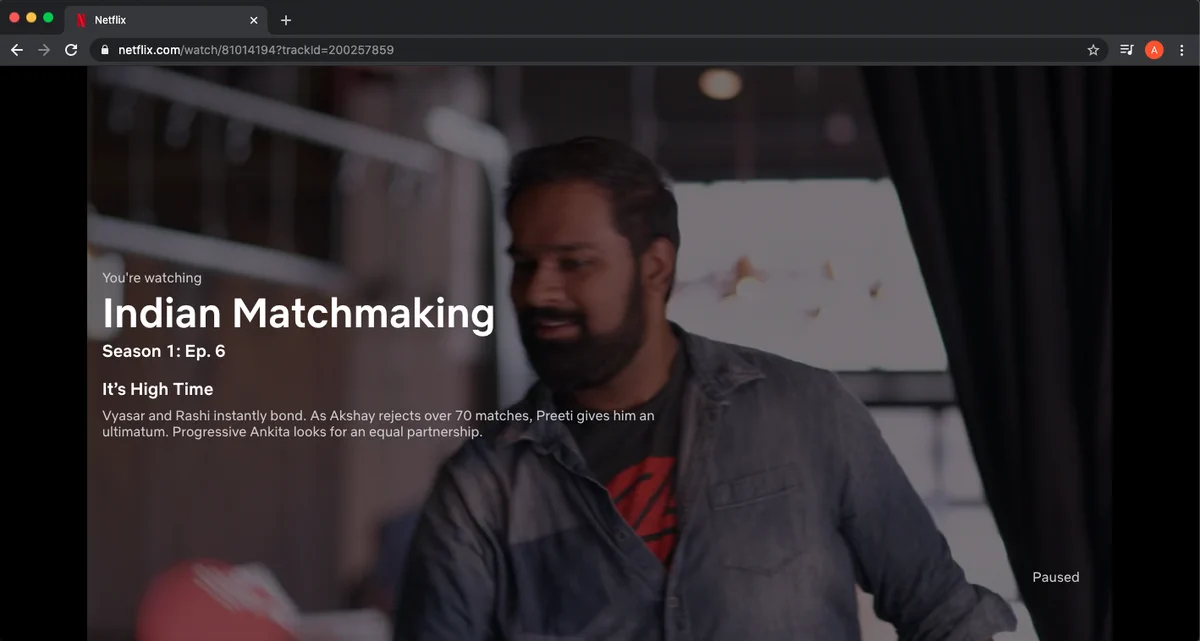Close the window with the red button
1200x641 pixels.
[x=14, y=18]
